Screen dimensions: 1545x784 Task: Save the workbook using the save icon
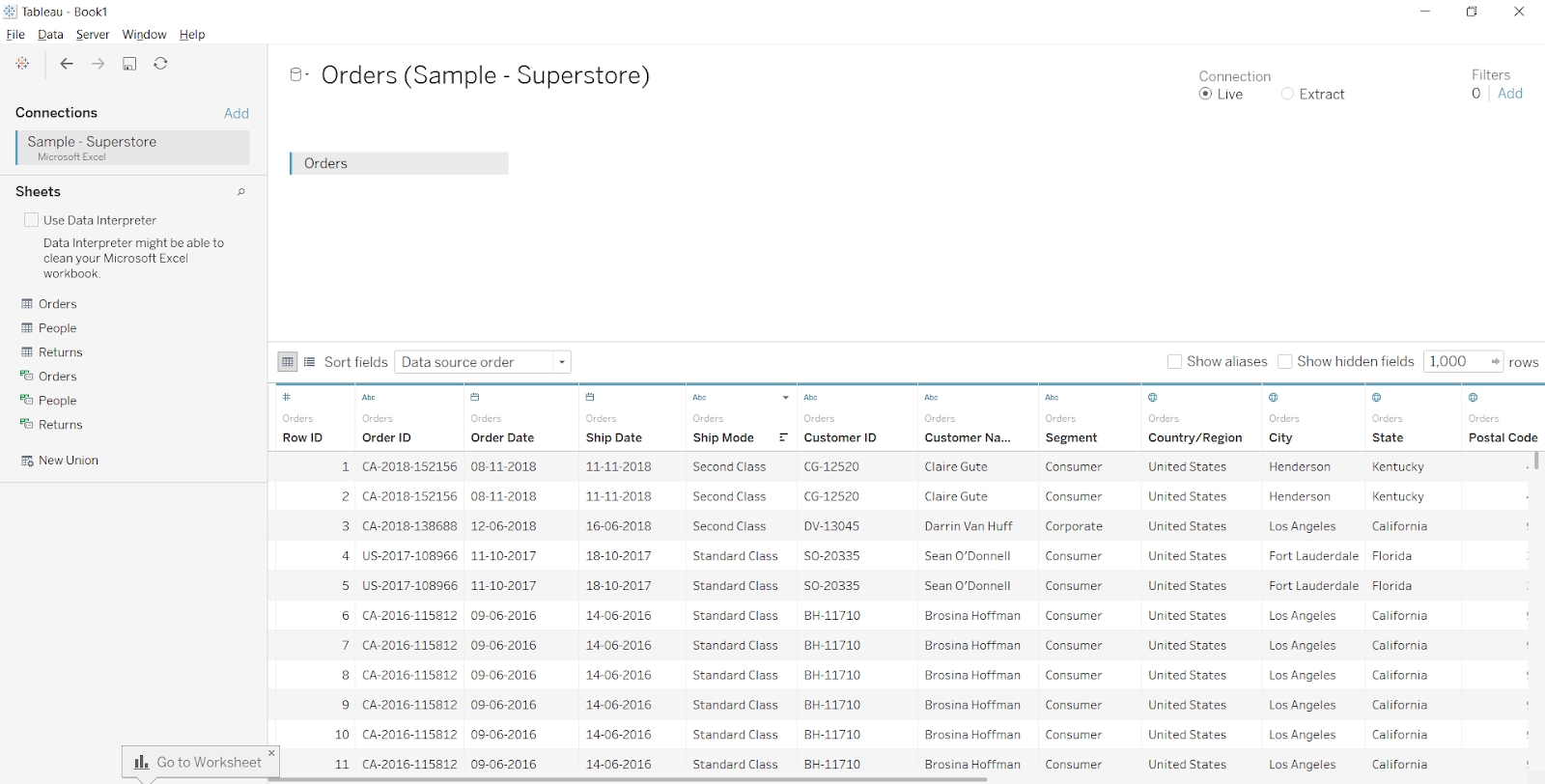coord(129,64)
